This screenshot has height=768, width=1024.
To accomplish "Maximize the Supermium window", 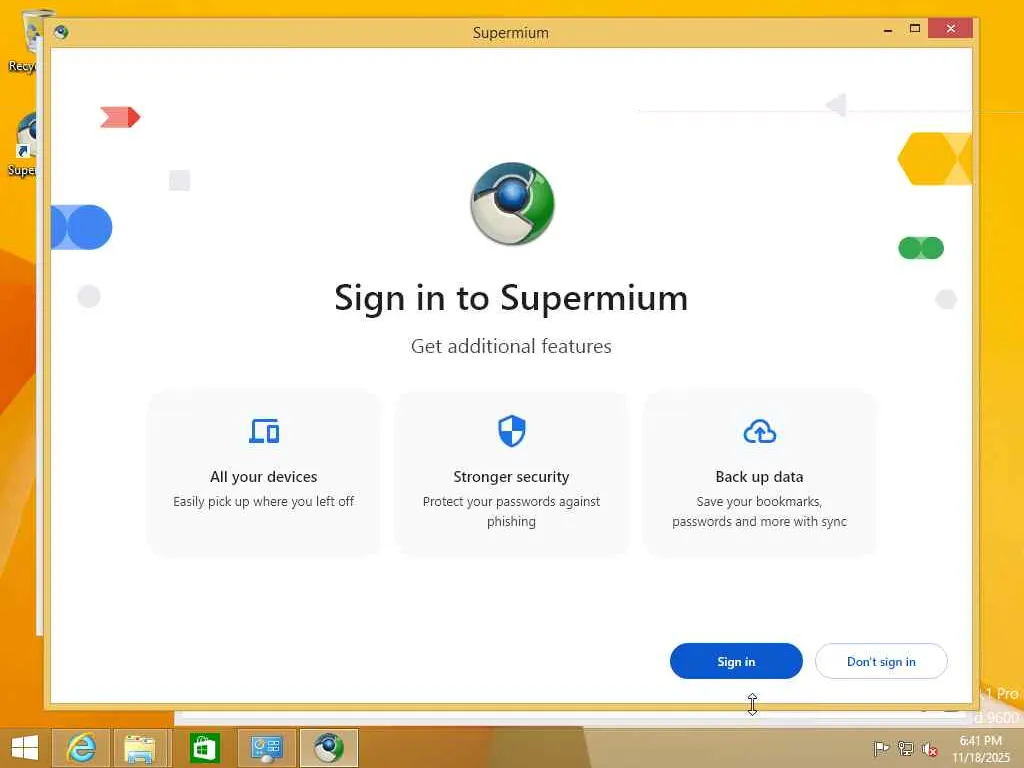I will [x=915, y=29].
